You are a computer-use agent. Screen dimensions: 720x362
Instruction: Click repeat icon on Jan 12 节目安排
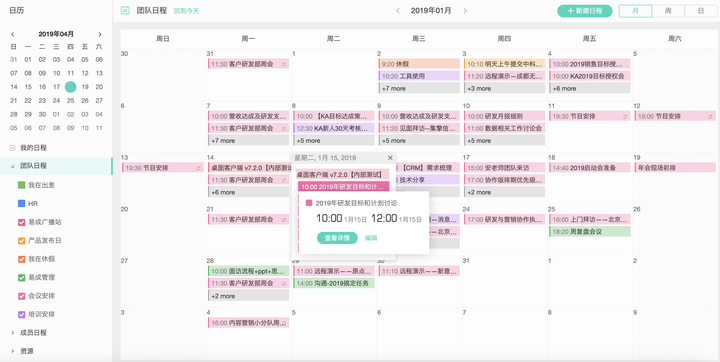pos(710,117)
